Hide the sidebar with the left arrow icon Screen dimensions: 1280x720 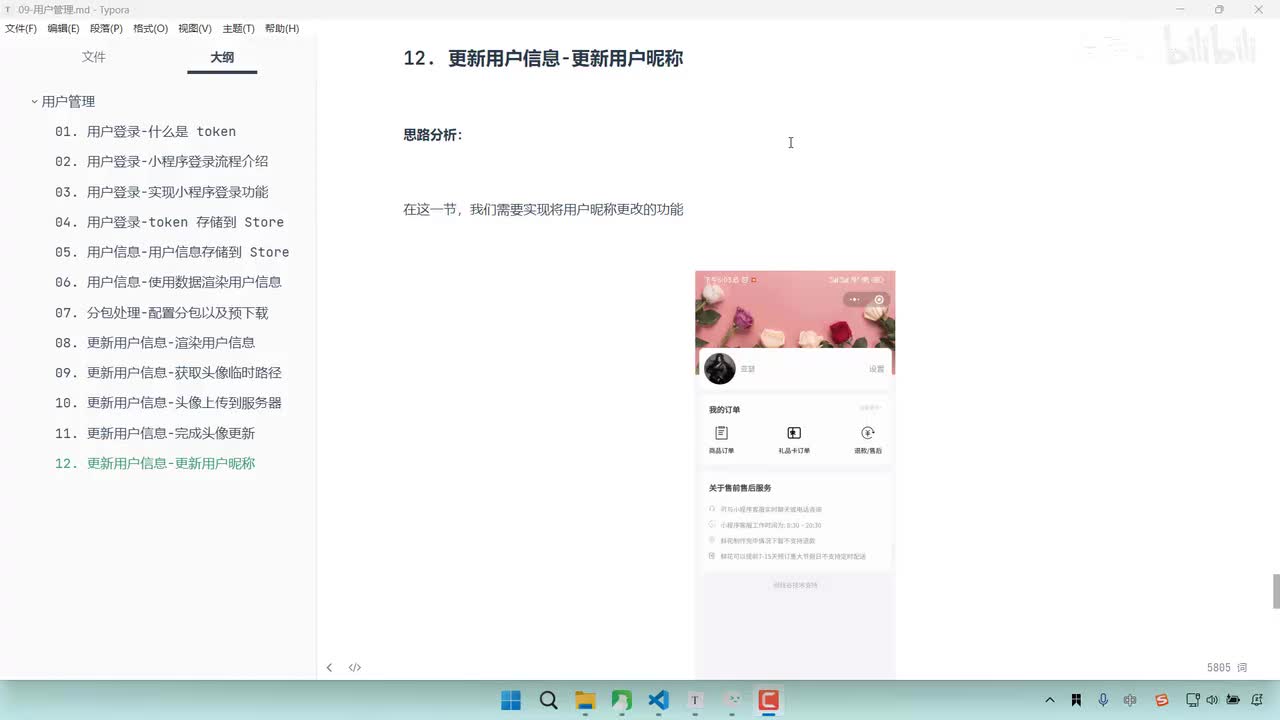329,667
